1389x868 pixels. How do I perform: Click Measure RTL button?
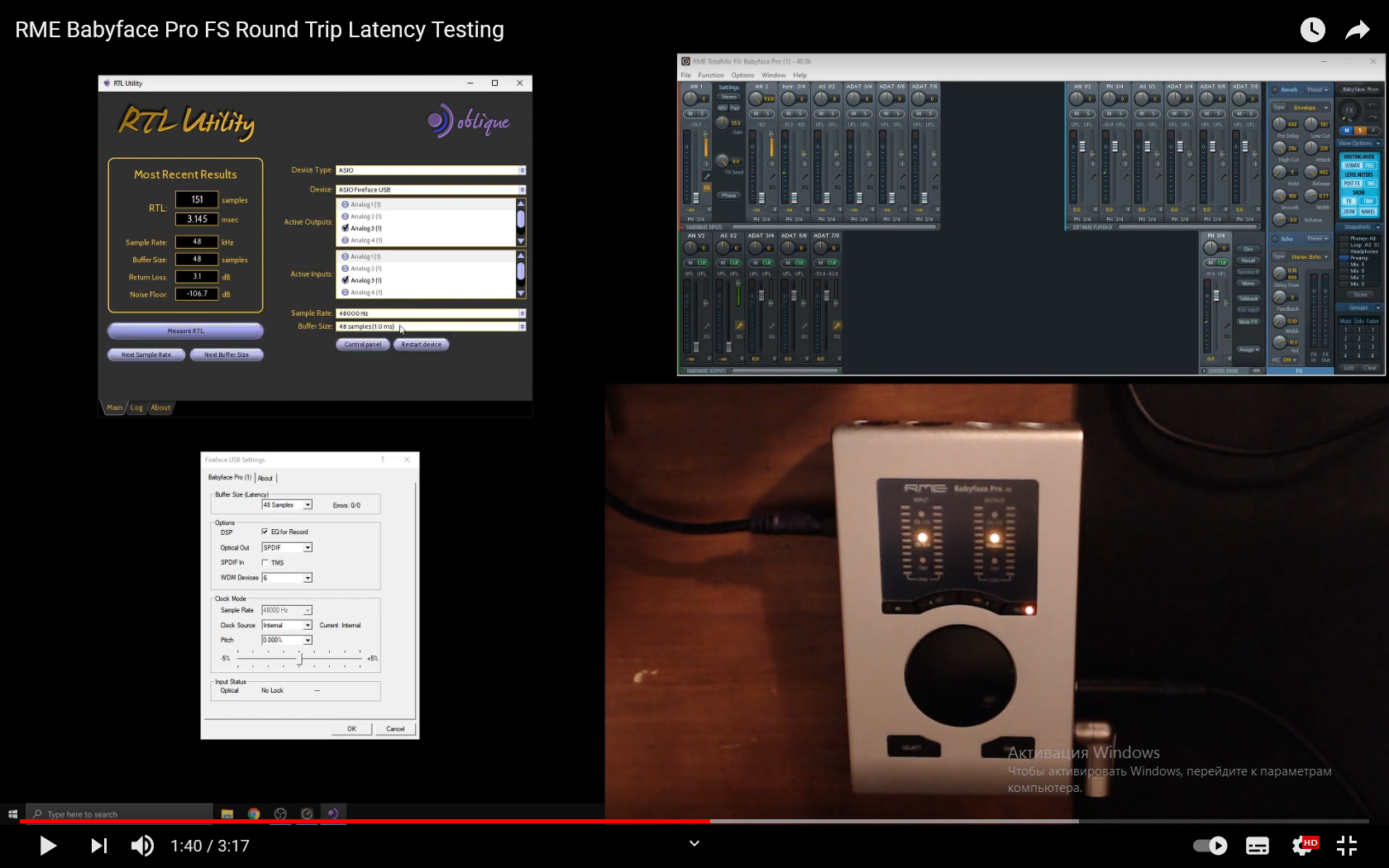pos(185,331)
